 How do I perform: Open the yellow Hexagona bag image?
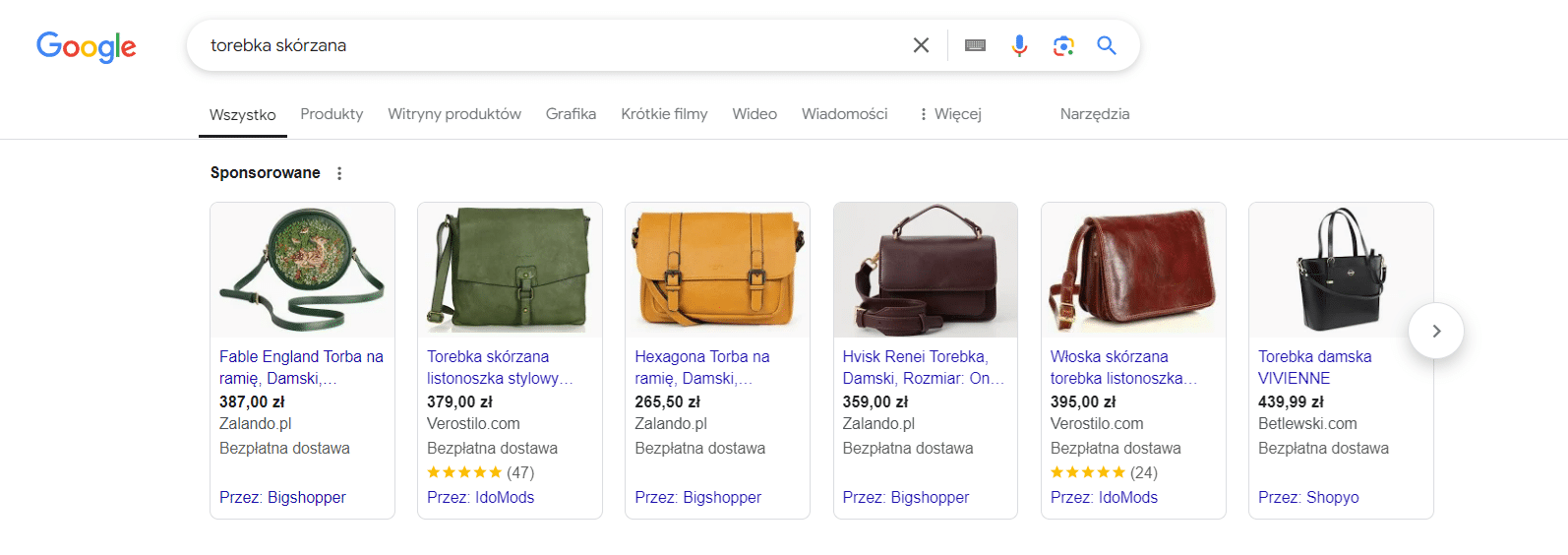pos(717,270)
